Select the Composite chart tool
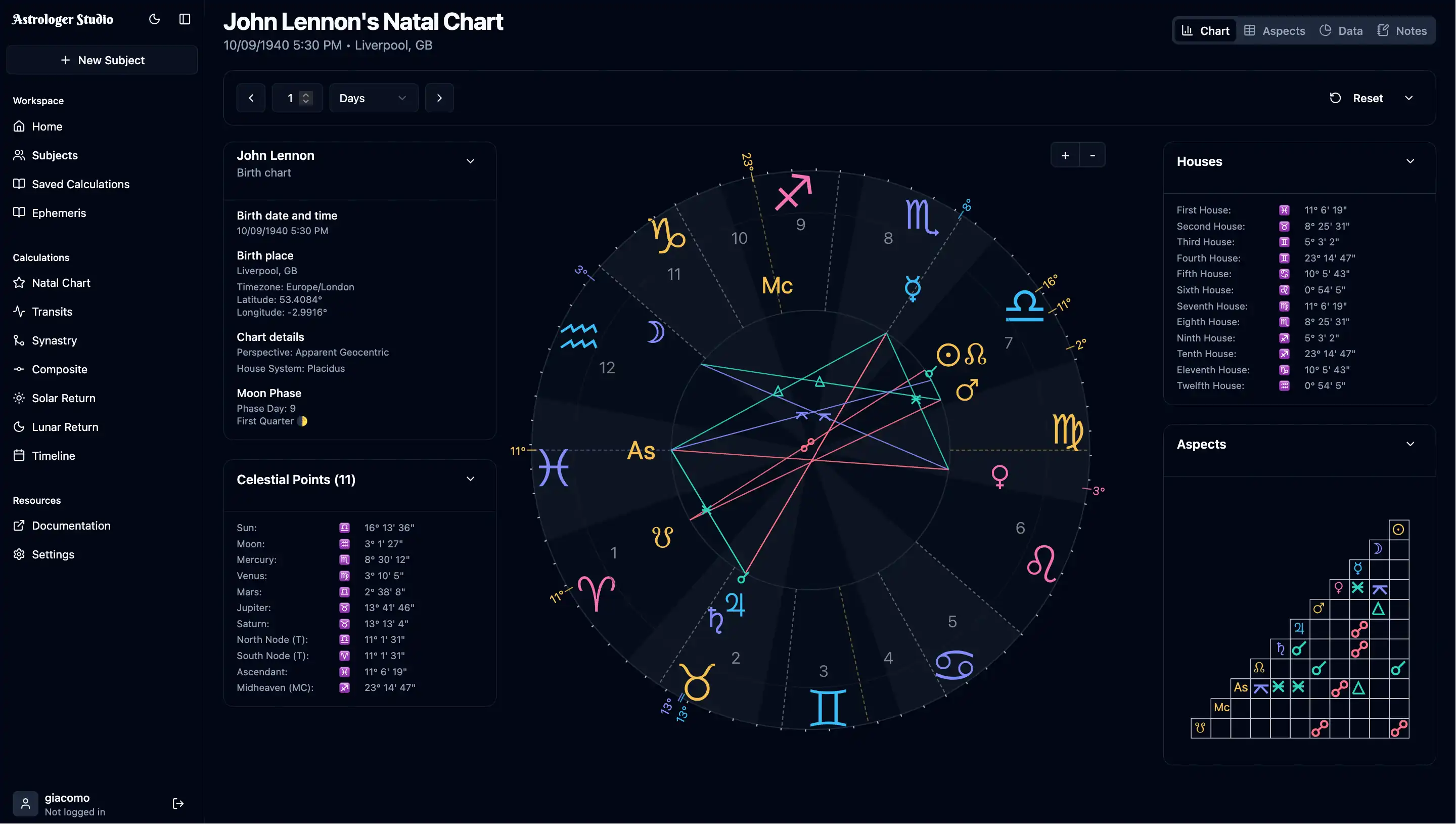1456x824 pixels. 59,369
